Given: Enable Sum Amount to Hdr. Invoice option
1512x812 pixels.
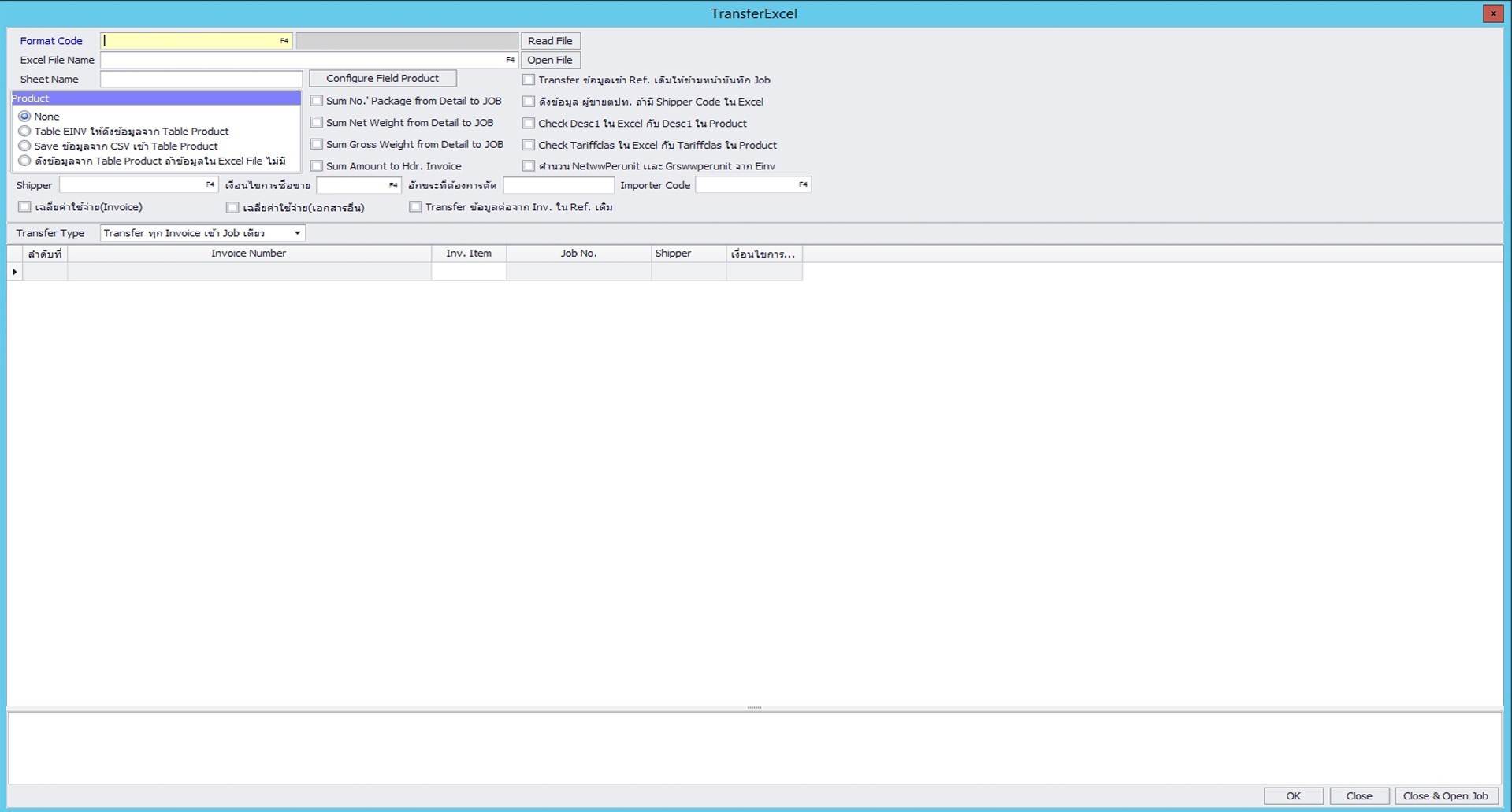Looking at the screenshot, I should coord(317,165).
